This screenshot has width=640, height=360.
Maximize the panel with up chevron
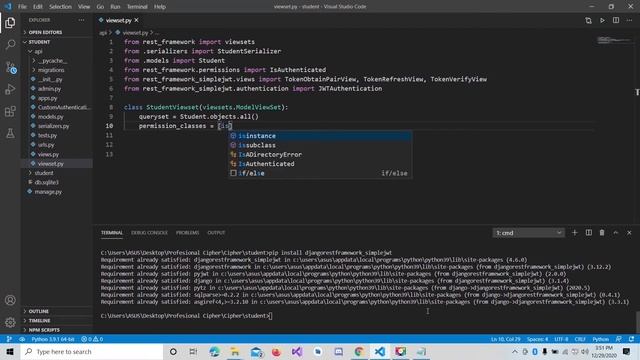616,233
